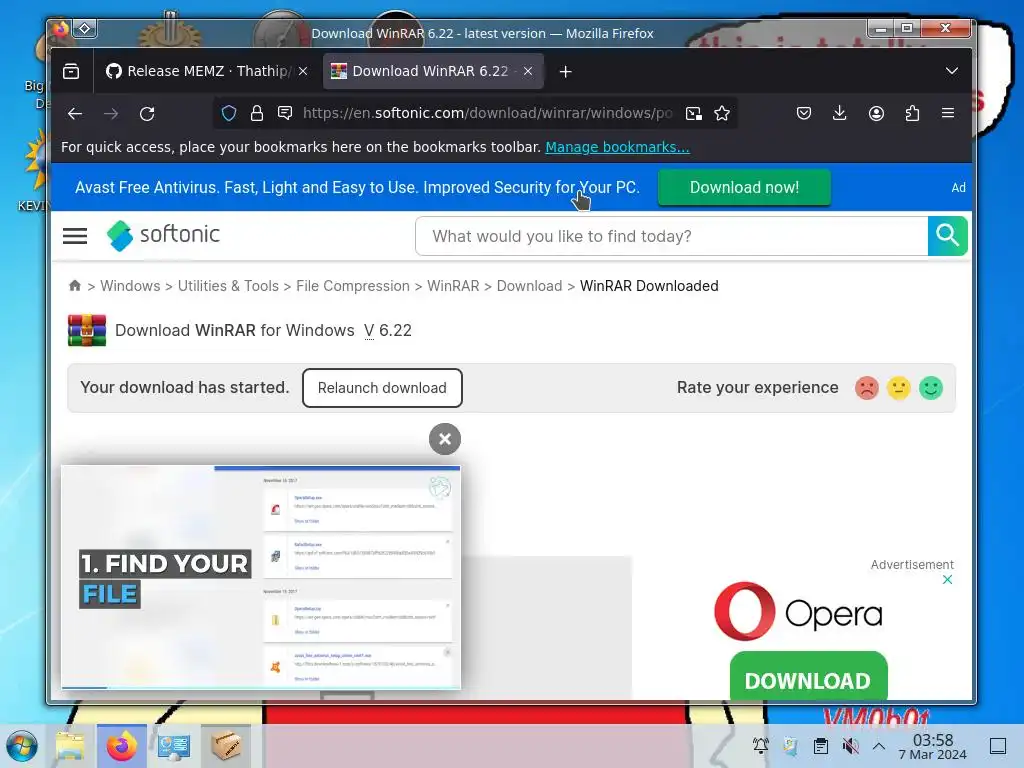Open the package box taskbar icon
1024x768 pixels.
click(x=226, y=746)
